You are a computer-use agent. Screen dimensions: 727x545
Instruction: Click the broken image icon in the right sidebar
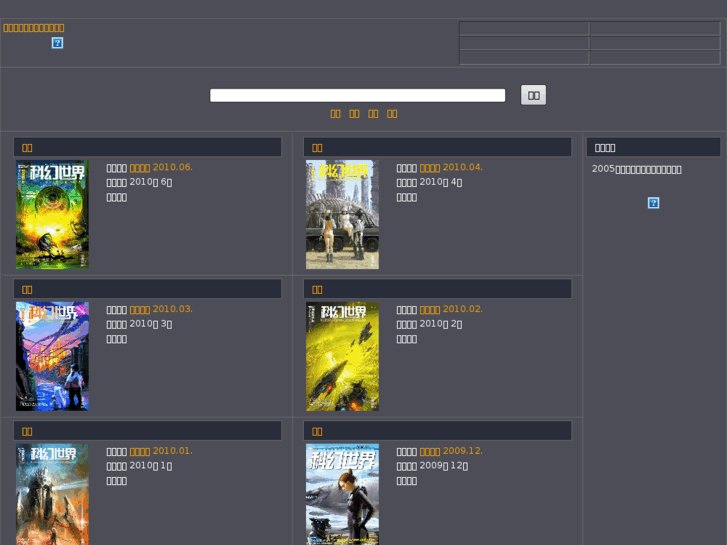point(653,203)
